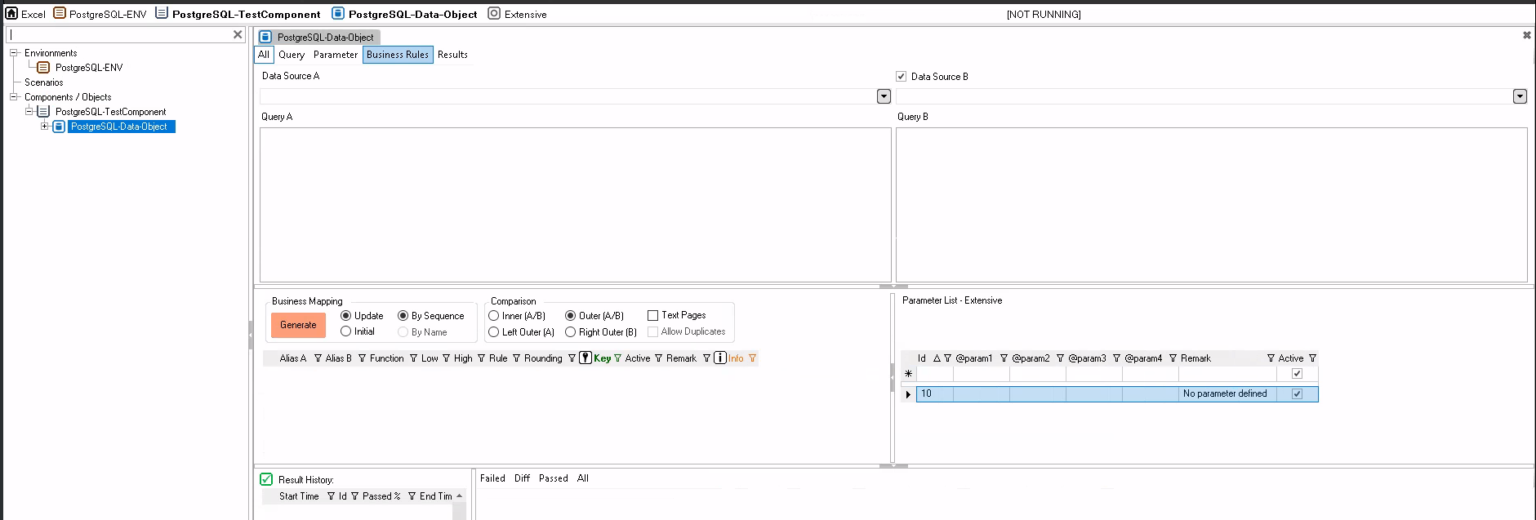
Task: Switch to the Query tab
Action: coord(291,55)
